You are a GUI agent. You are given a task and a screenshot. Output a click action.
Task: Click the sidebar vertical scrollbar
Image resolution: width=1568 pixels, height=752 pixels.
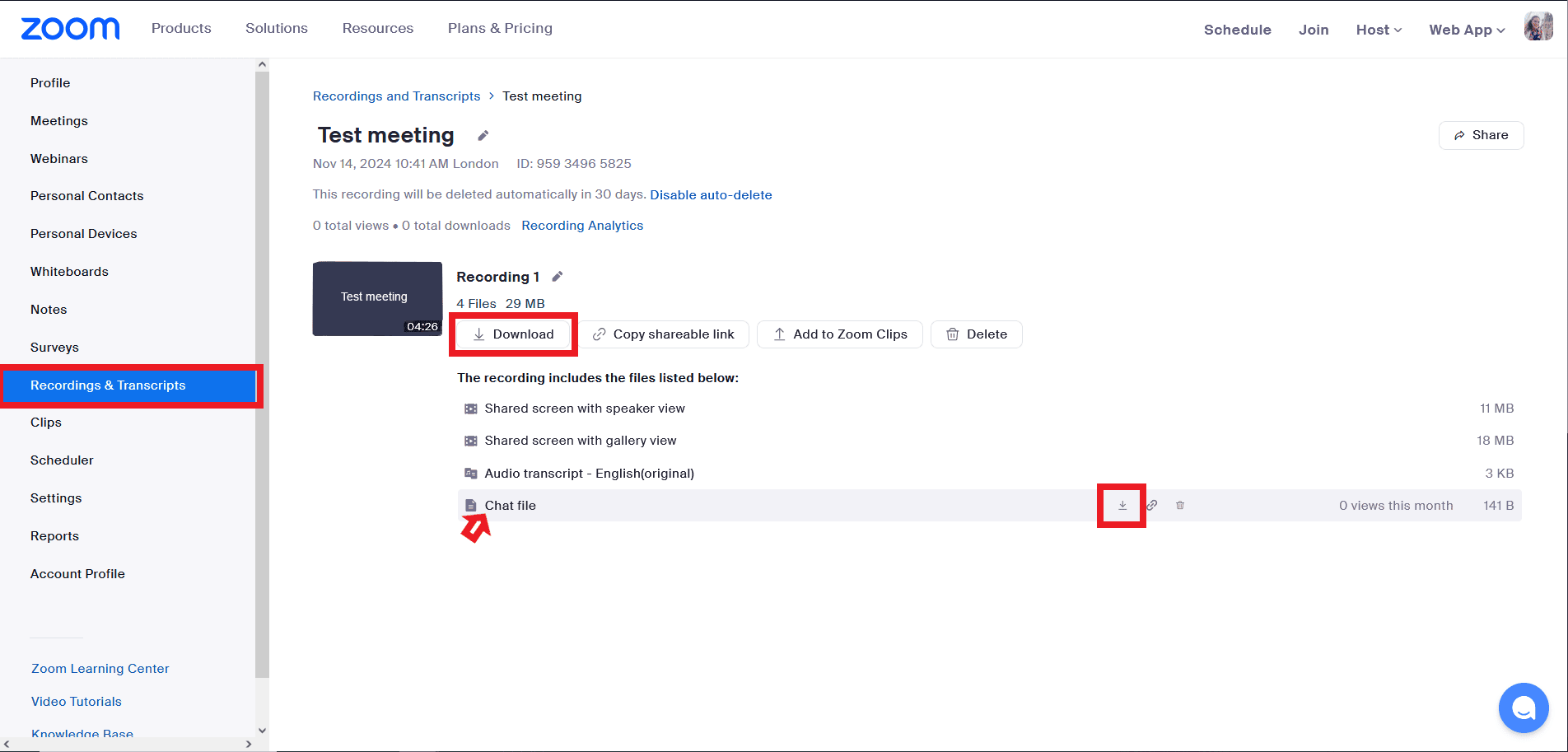tap(262, 371)
